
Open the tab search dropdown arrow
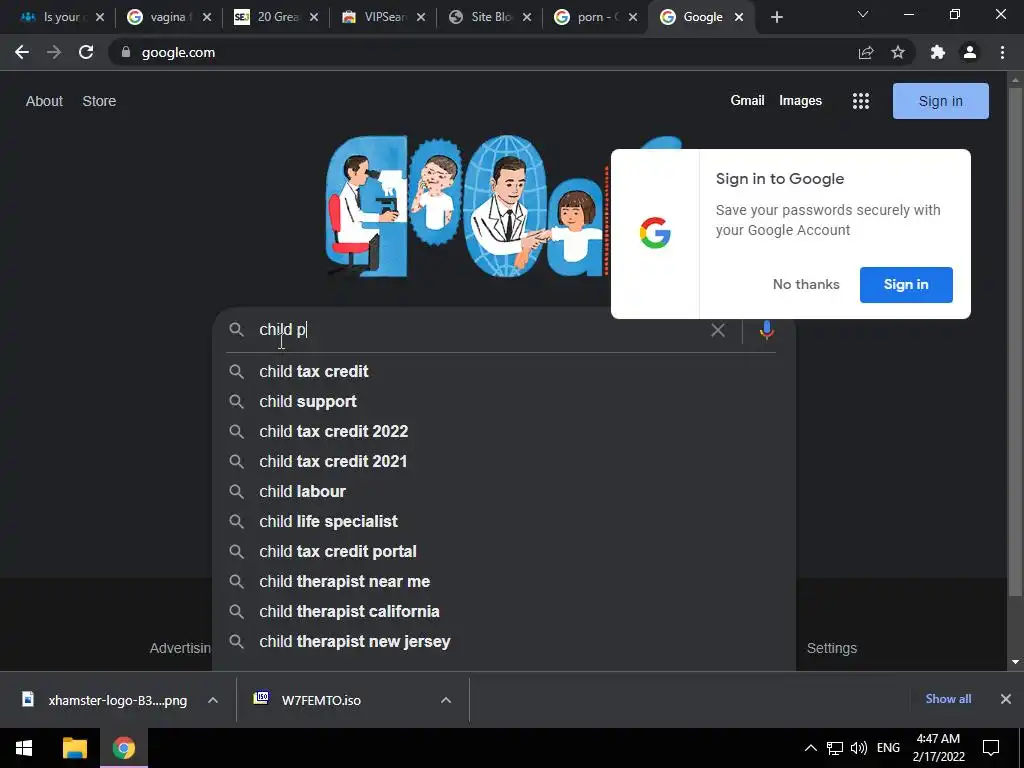pos(863,14)
